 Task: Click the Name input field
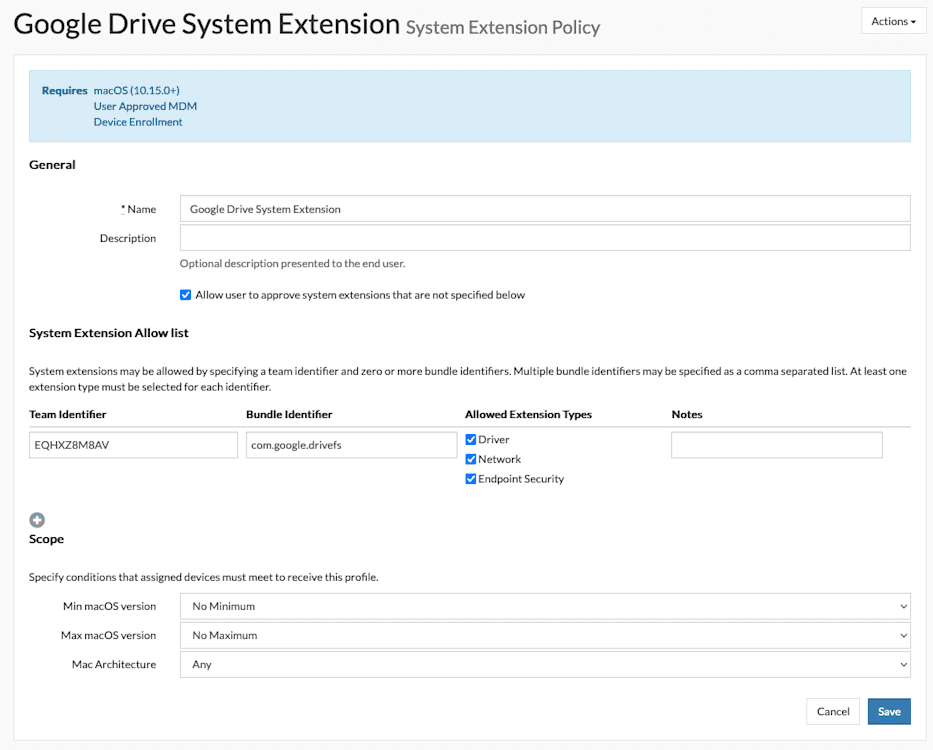(x=545, y=209)
